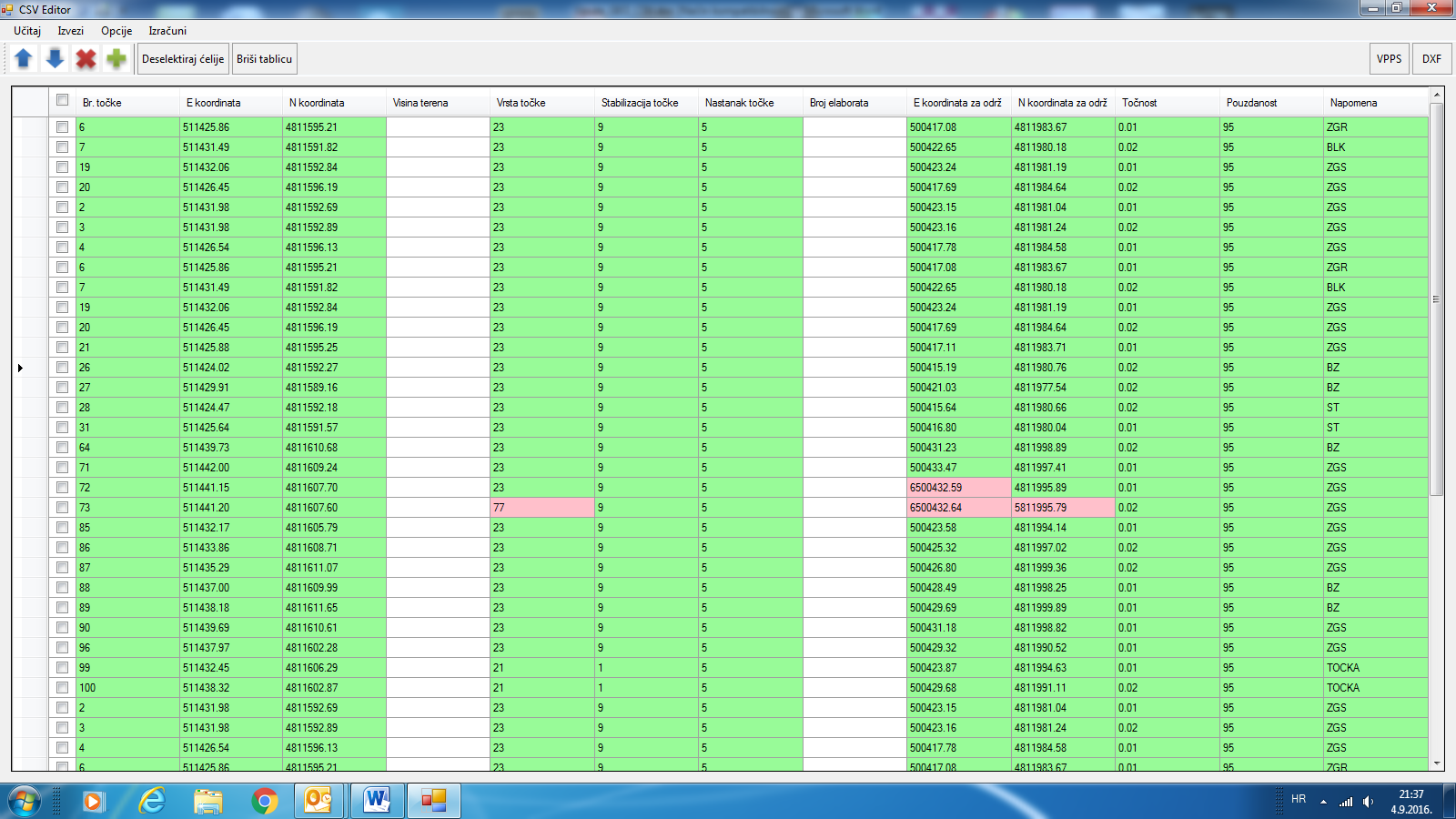The width and height of the screenshot is (1456, 819).
Task: Click the HR language indicator
Action: click(x=1299, y=799)
